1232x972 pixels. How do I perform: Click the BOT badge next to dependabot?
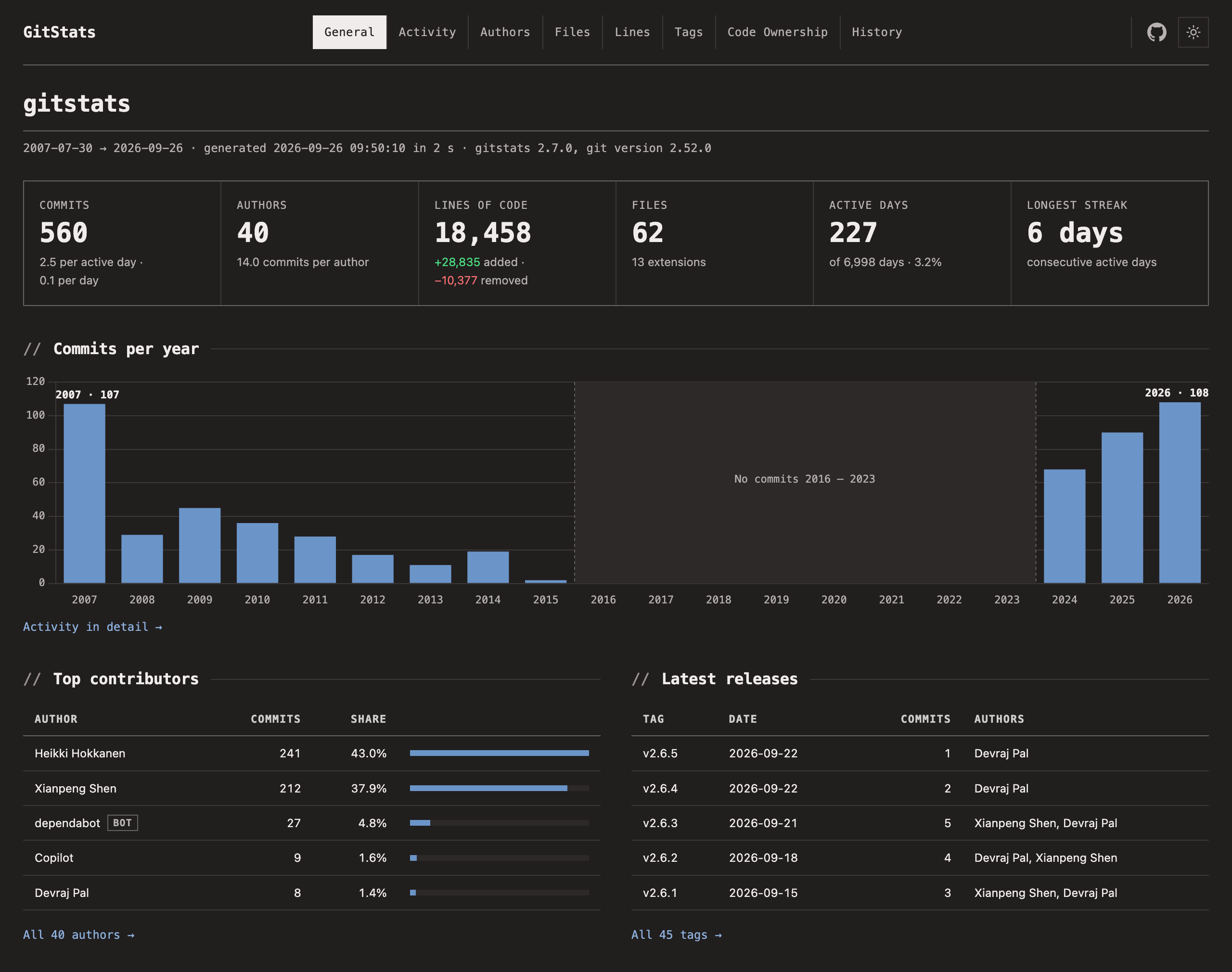(122, 823)
